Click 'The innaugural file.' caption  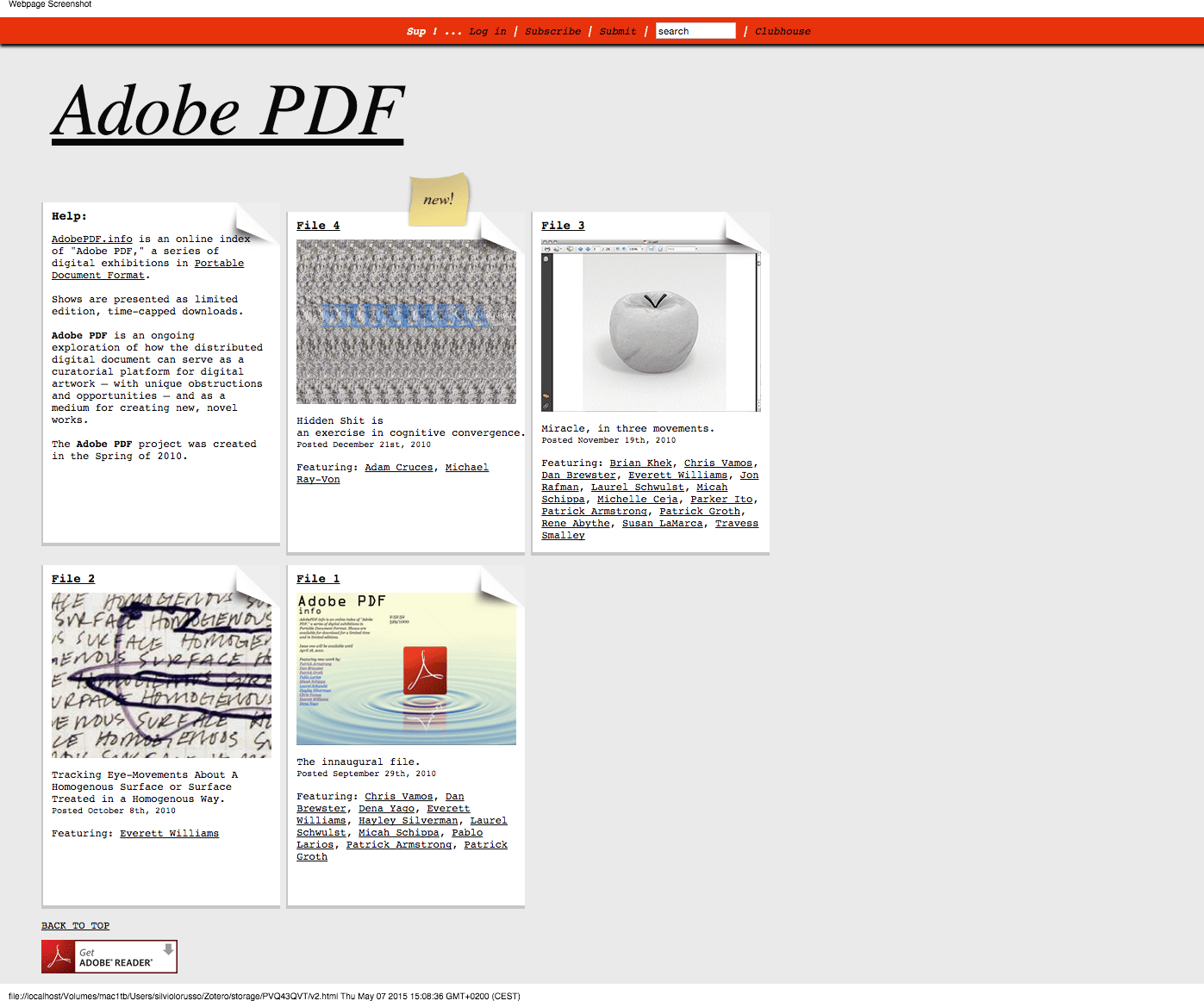click(359, 762)
